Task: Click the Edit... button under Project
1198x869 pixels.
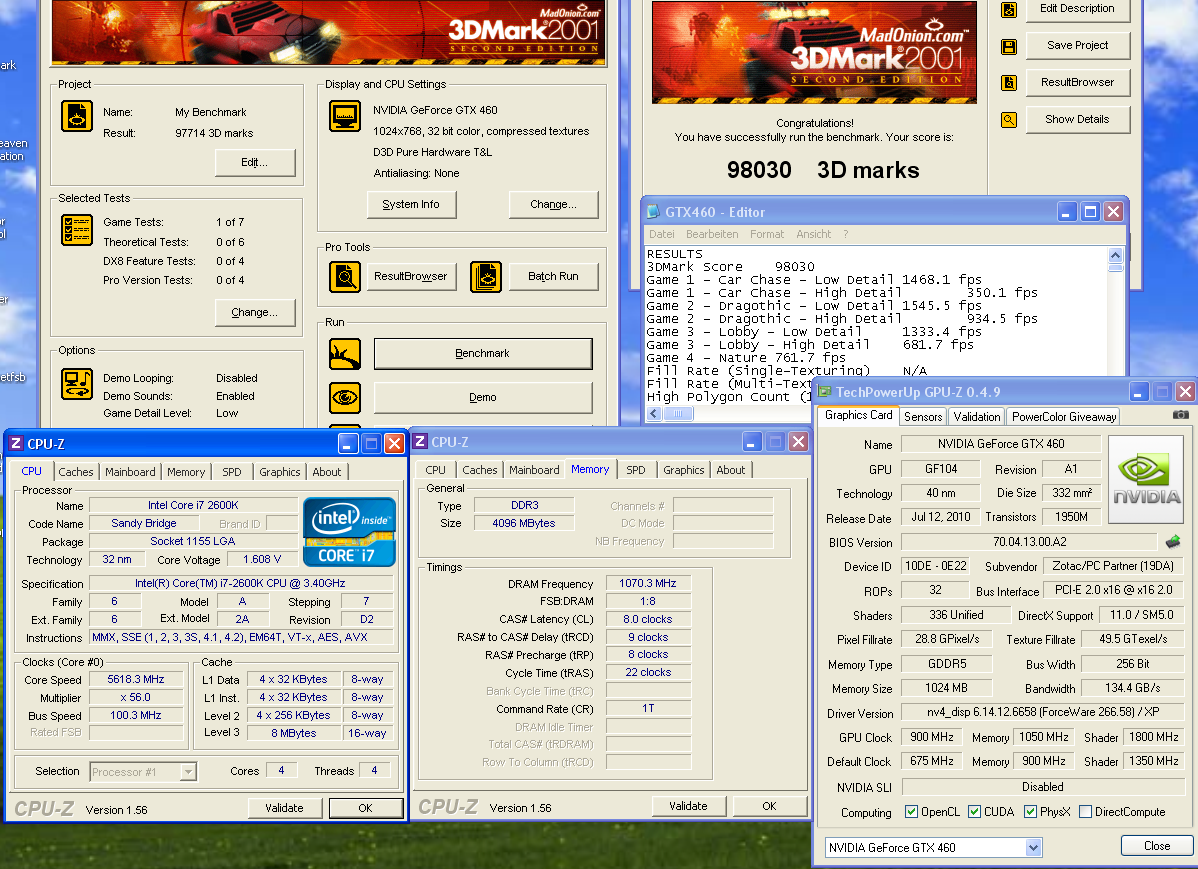Action: (x=254, y=163)
